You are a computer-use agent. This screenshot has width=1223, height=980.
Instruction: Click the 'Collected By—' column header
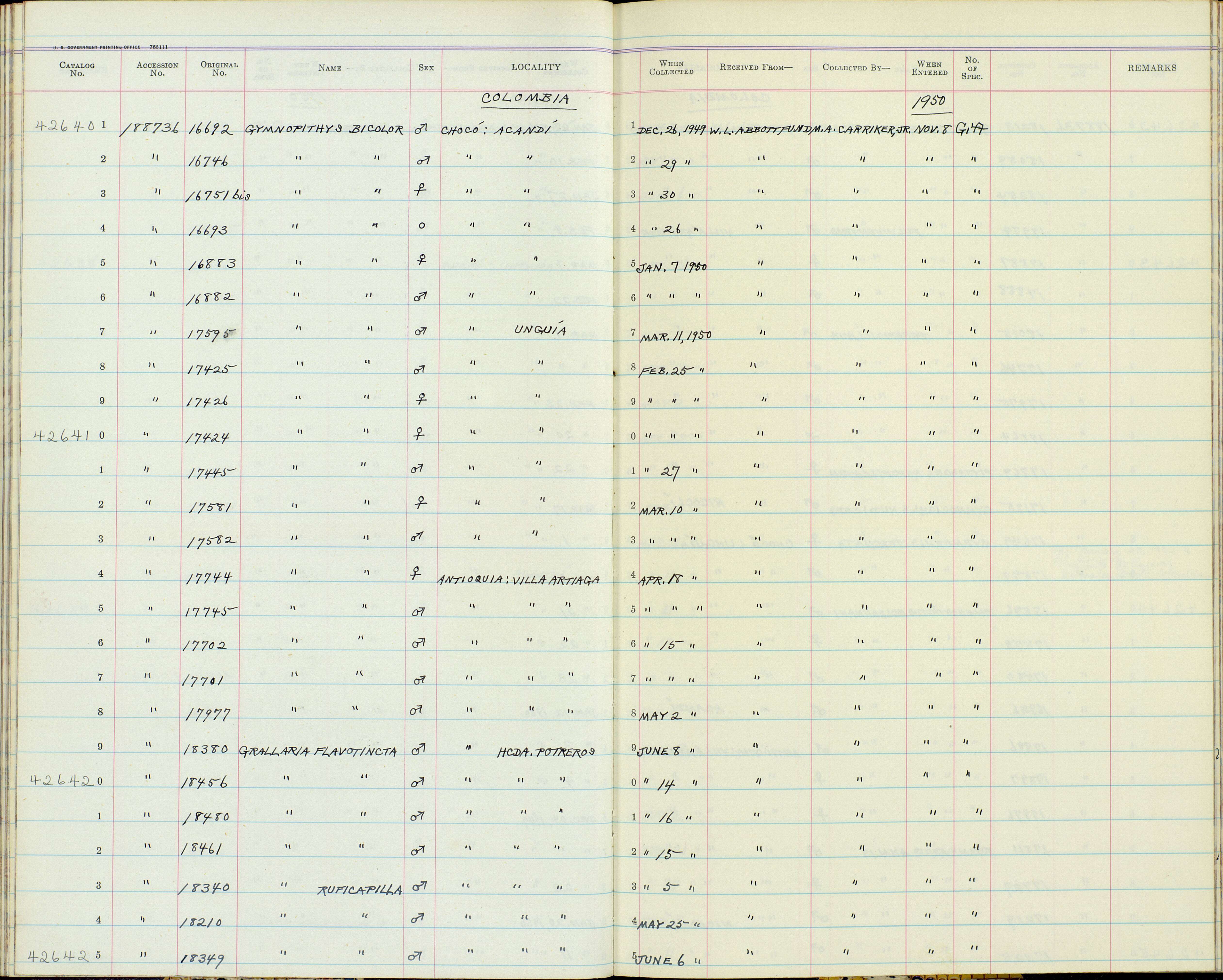[x=857, y=67]
